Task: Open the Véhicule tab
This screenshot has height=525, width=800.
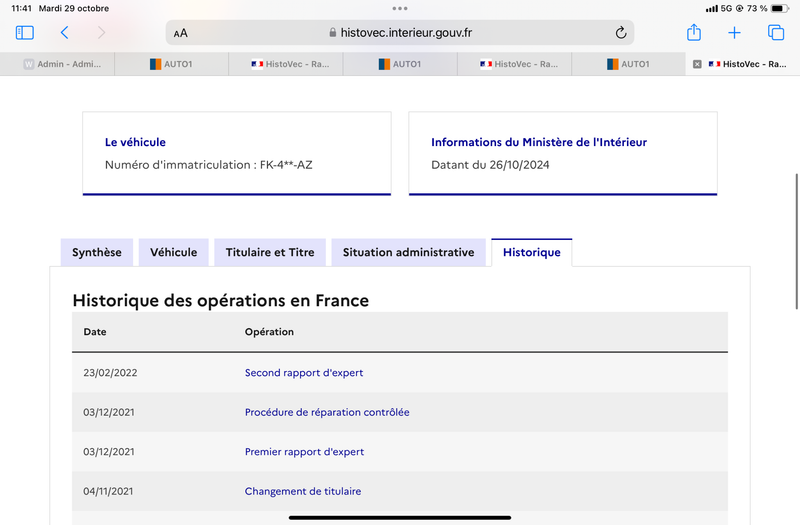Action: coord(173,253)
